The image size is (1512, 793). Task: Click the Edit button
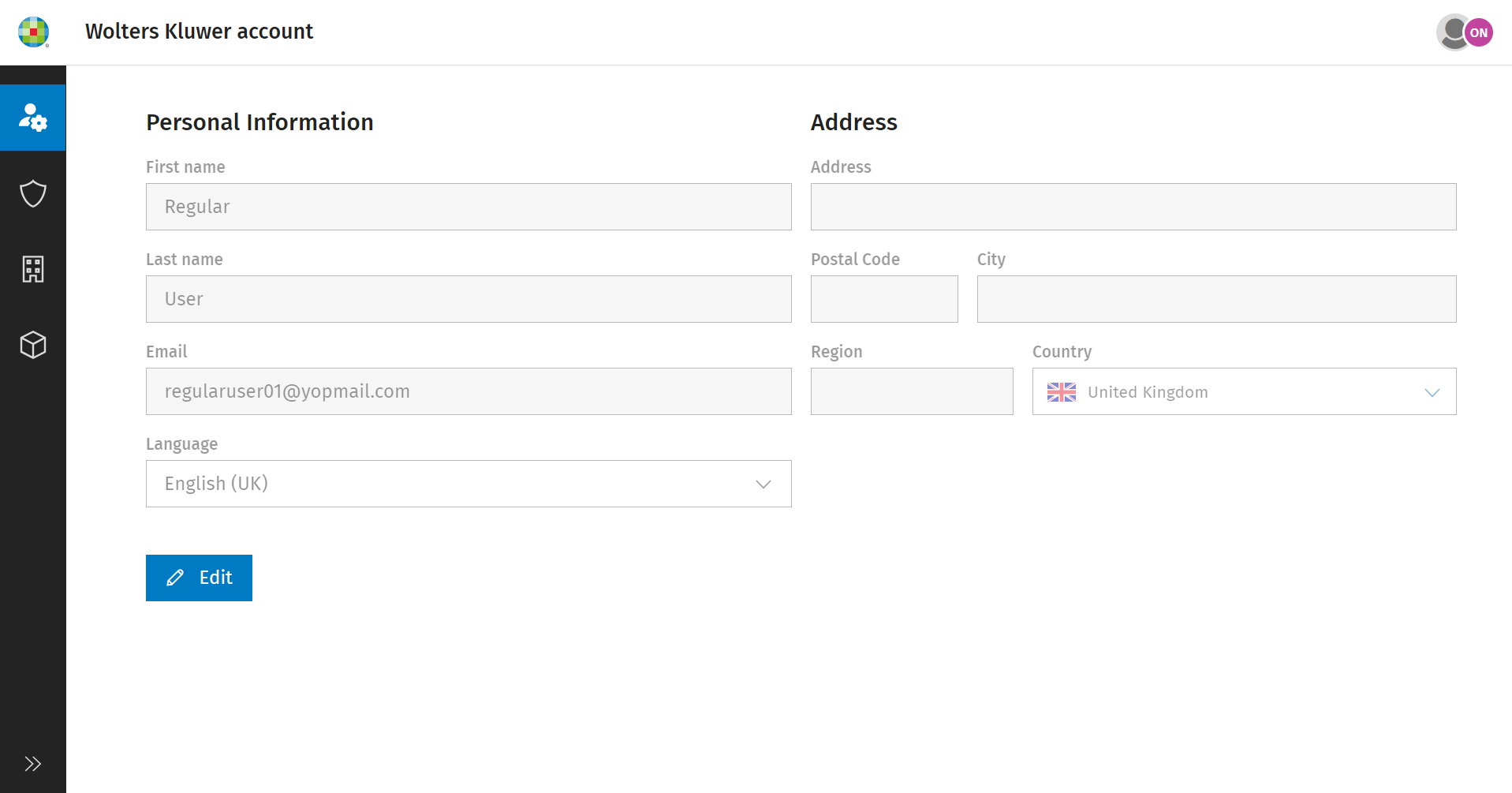pos(199,578)
